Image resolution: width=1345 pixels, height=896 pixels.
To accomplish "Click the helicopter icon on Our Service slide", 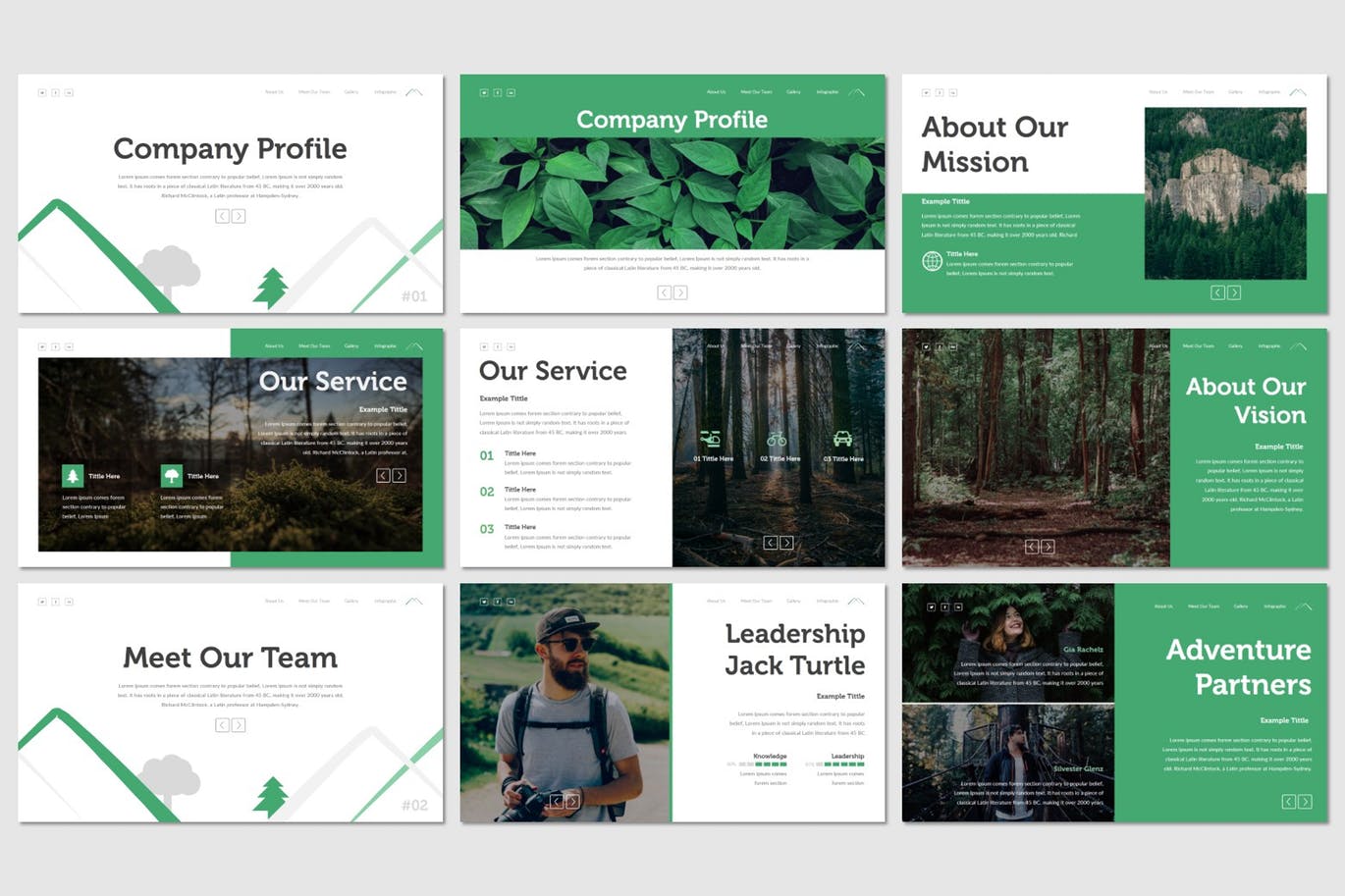I will coord(710,439).
